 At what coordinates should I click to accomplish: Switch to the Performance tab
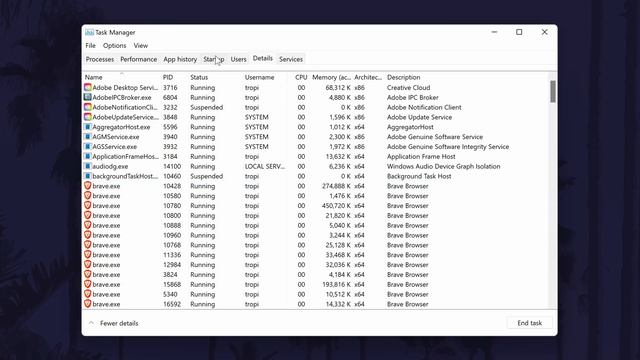click(x=138, y=59)
